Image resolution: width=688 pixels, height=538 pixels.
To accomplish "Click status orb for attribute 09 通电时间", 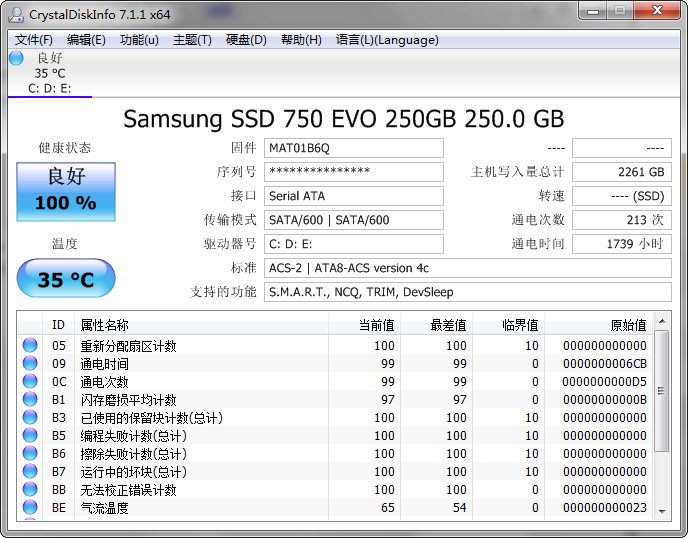I will tap(30, 364).
